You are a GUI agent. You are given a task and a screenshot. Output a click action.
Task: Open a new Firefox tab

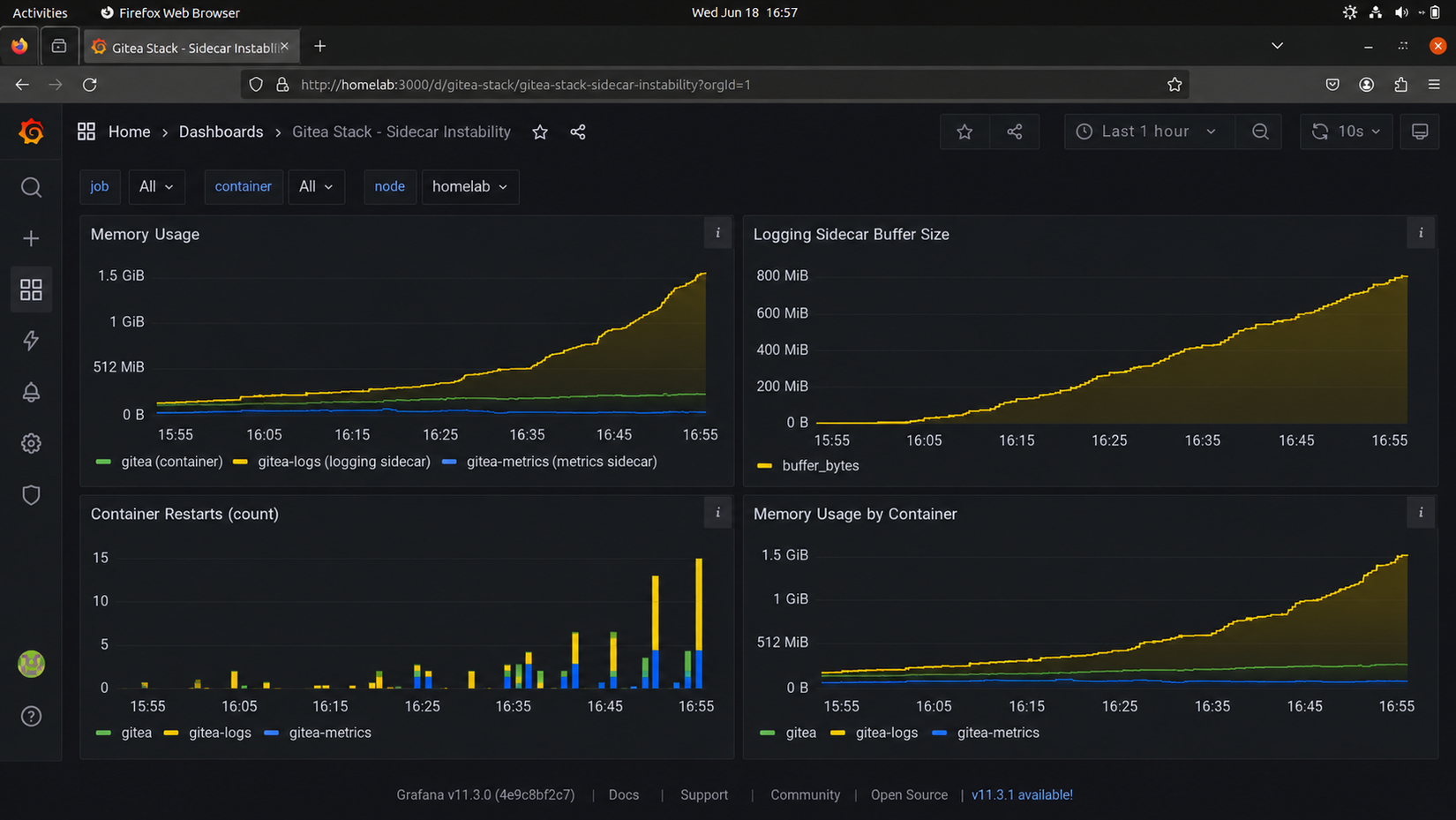[320, 47]
